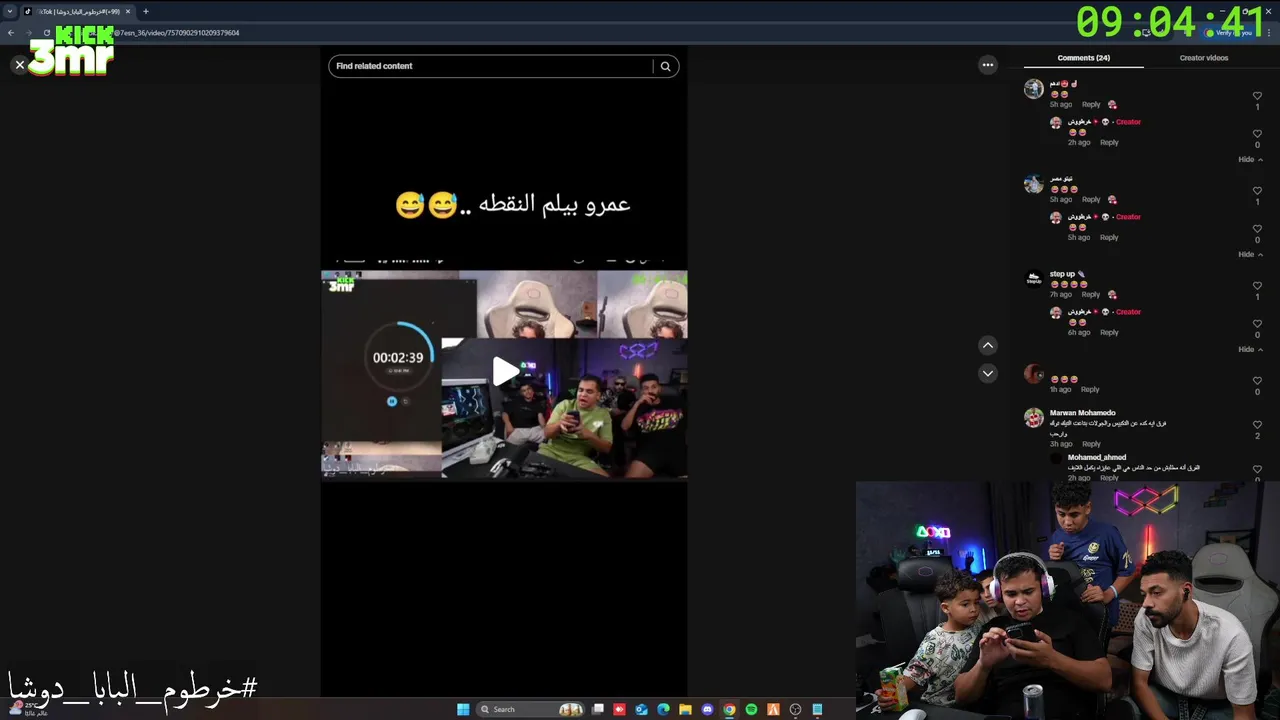Image resolution: width=1280 pixels, height=720 pixels.
Task: Hide replies under the نيتو مصر comment
Action: pyautogui.click(x=1251, y=255)
